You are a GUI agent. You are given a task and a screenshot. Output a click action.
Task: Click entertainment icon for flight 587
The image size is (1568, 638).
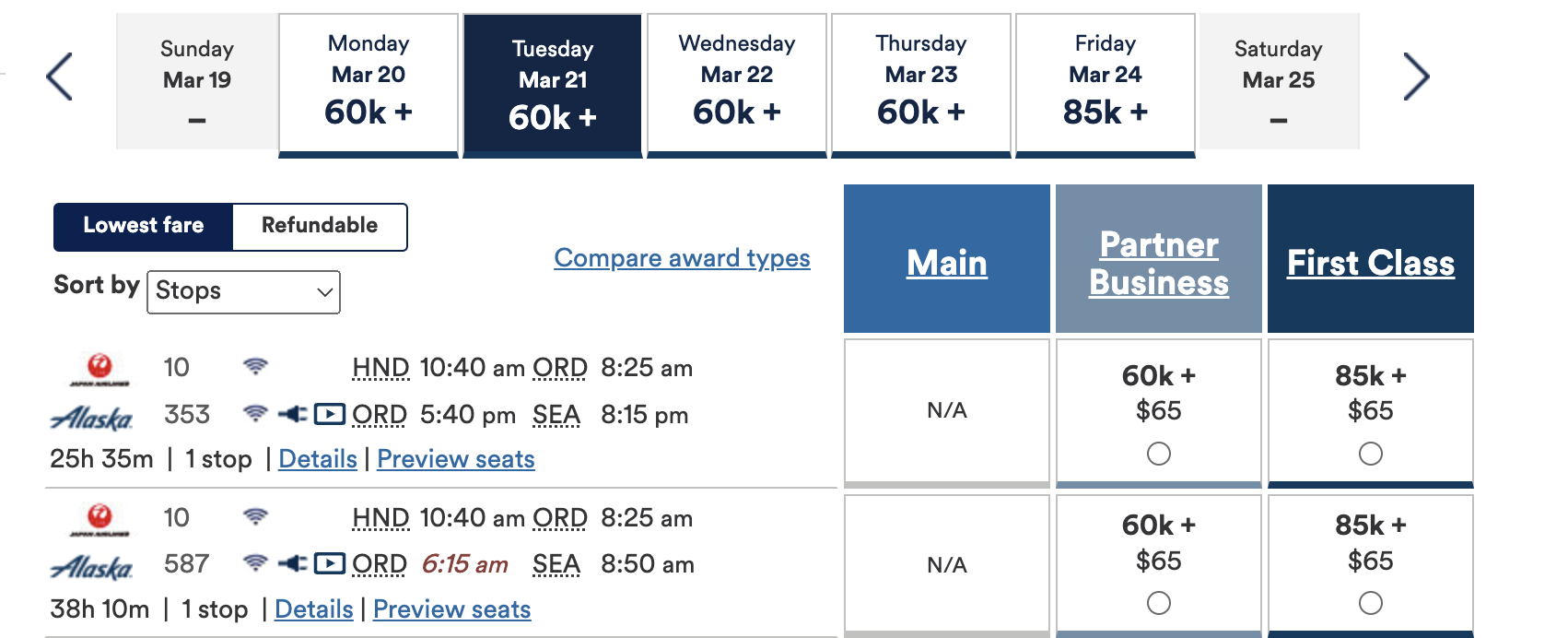pos(329,563)
